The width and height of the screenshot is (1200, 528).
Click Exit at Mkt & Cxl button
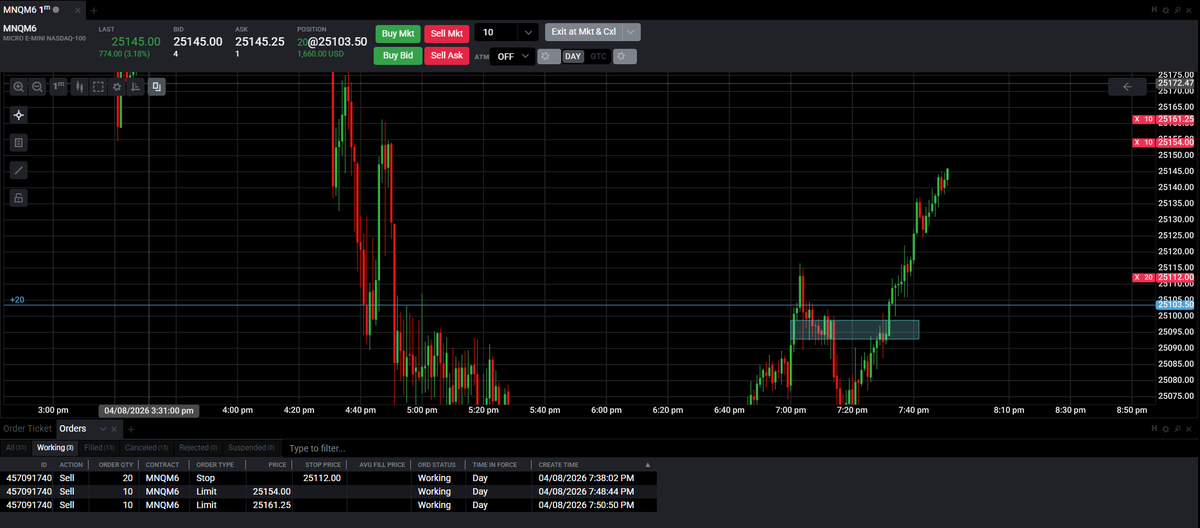pos(583,32)
